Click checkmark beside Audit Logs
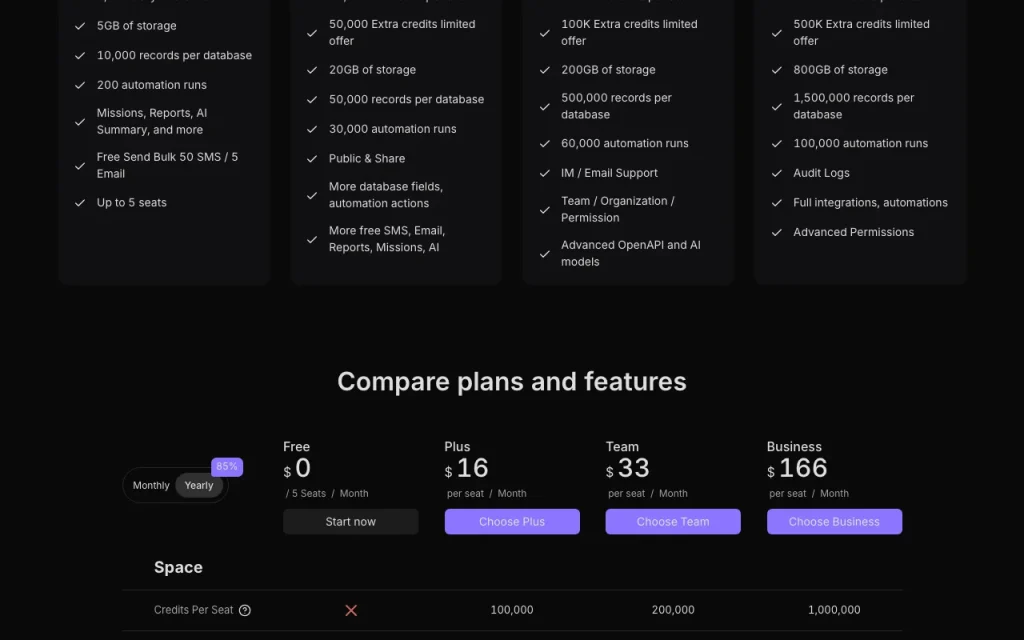The image size is (1024, 640). tap(776, 173)
